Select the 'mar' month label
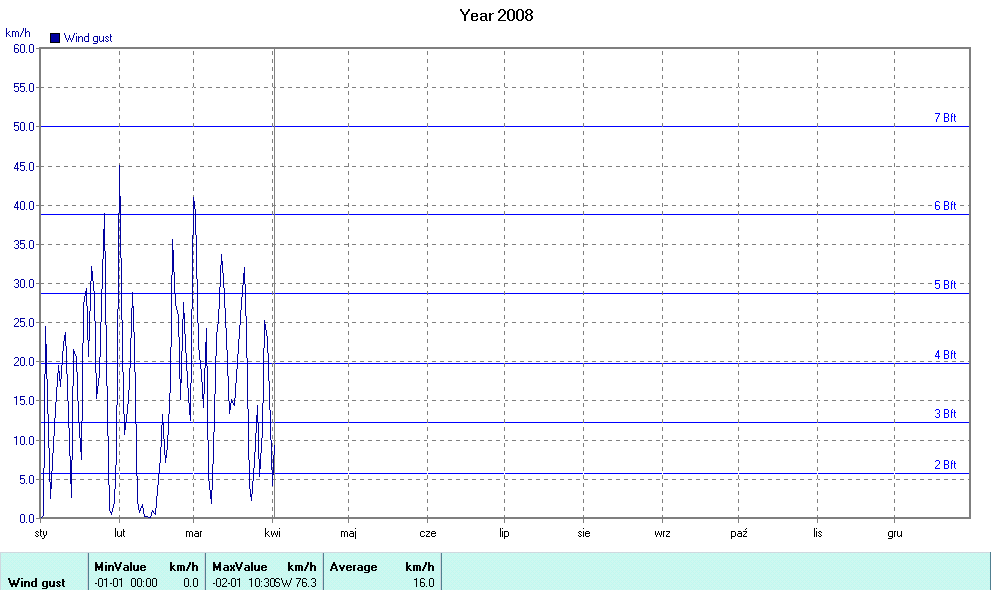 pos(194,533)
